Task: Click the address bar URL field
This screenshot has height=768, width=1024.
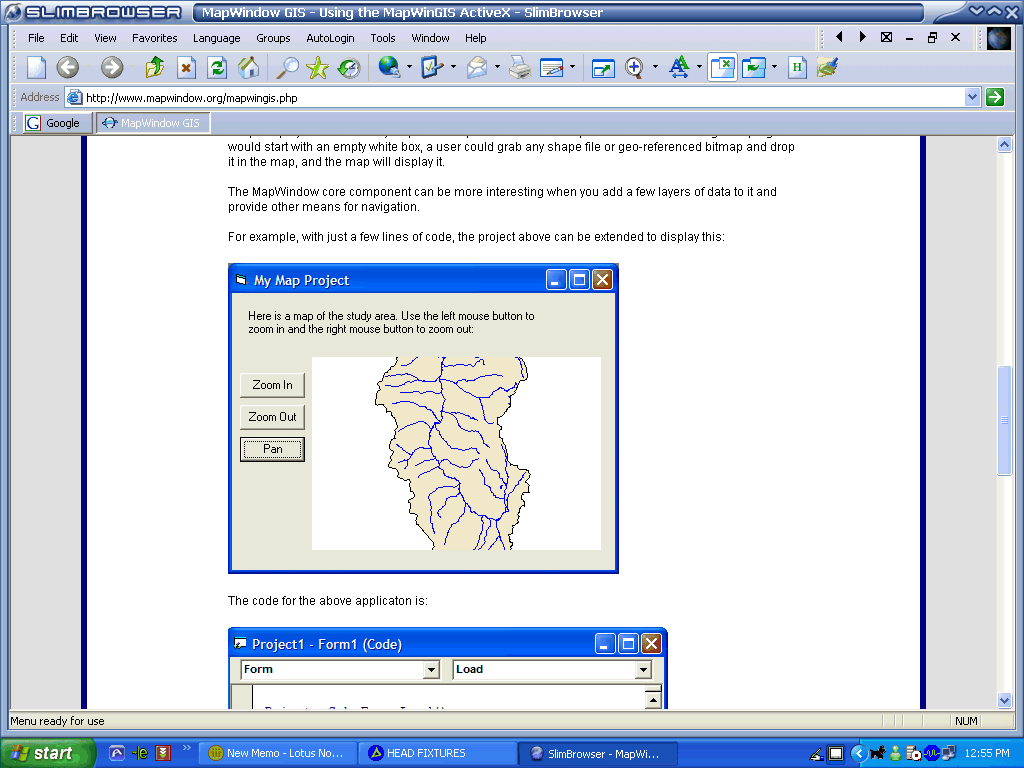Action: [520, 98]
